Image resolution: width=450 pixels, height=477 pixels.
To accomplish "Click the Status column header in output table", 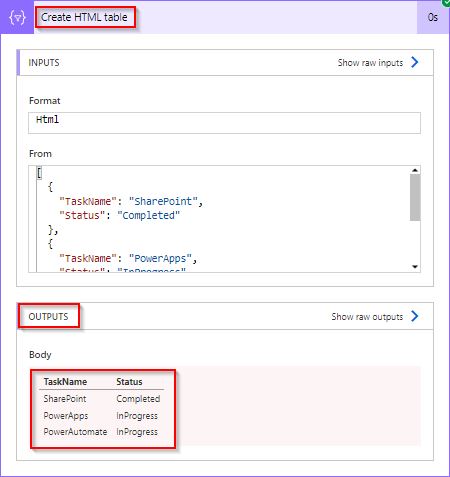I will coord(129,382).
